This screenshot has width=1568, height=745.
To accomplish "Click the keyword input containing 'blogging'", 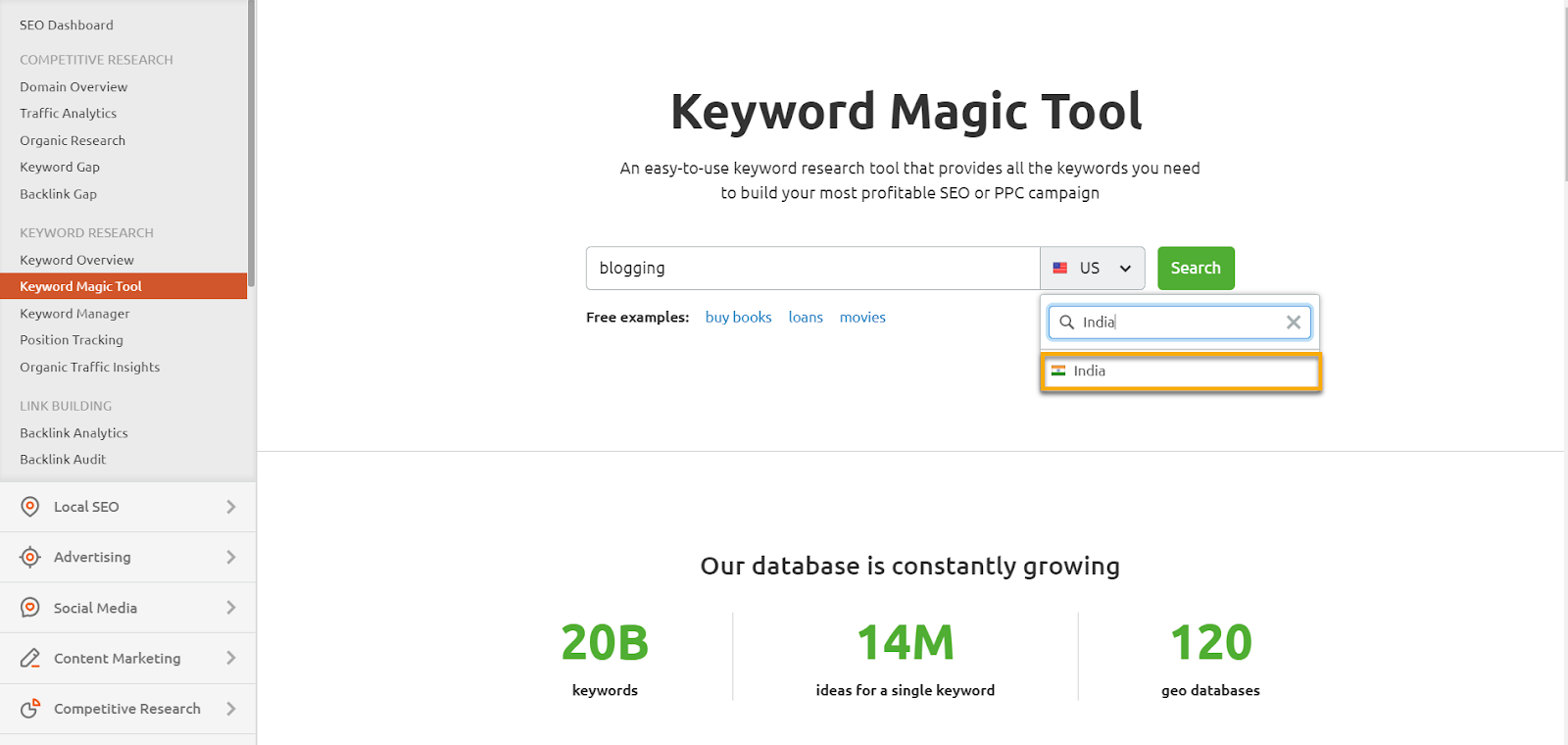I will (812, 268).
